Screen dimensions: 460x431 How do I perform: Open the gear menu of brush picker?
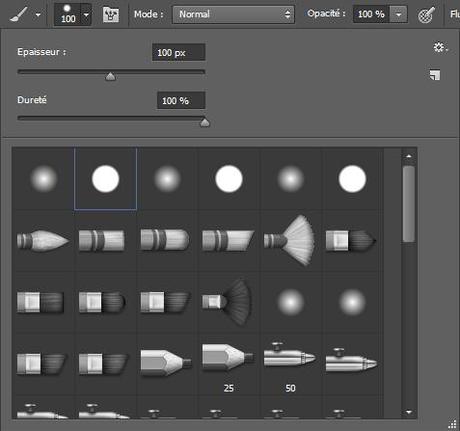440,48
